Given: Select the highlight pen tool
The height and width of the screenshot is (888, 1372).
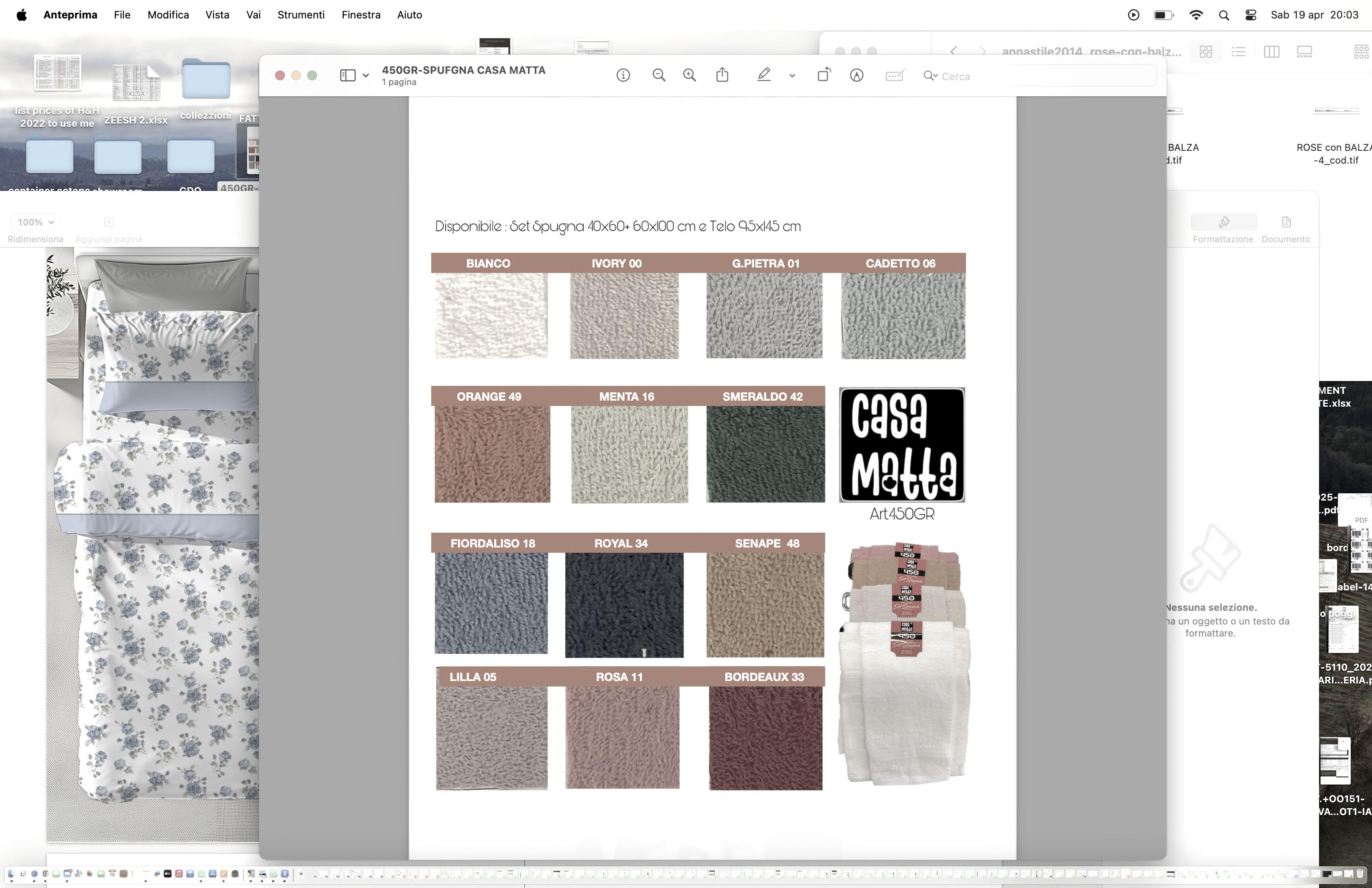Looking at the screenshot, I should click(x=764, y=75).
